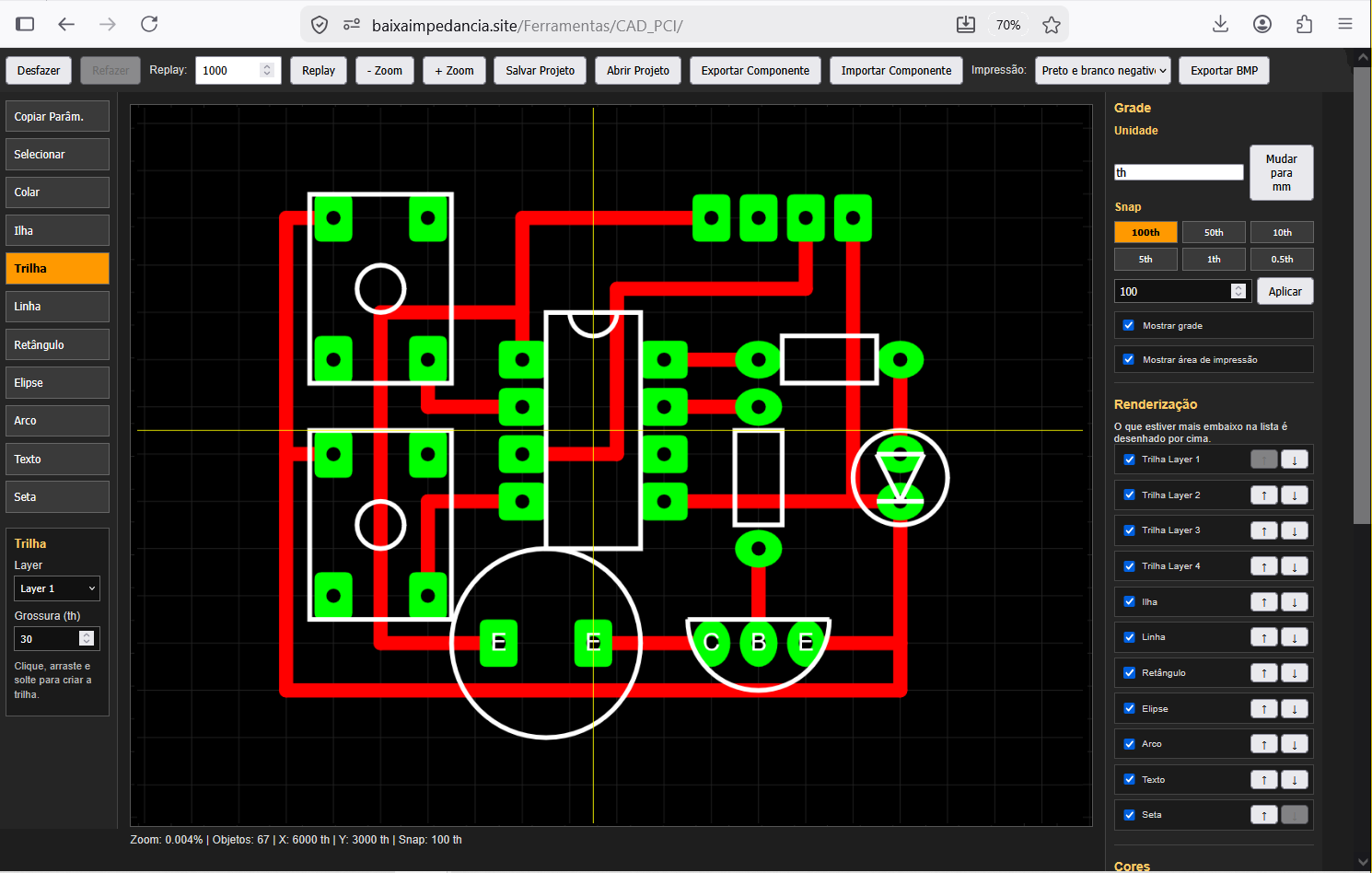This screenshot has width=1372, height=873.
Task: Move Arco up in render order
Action: [x=1264, y=744]
